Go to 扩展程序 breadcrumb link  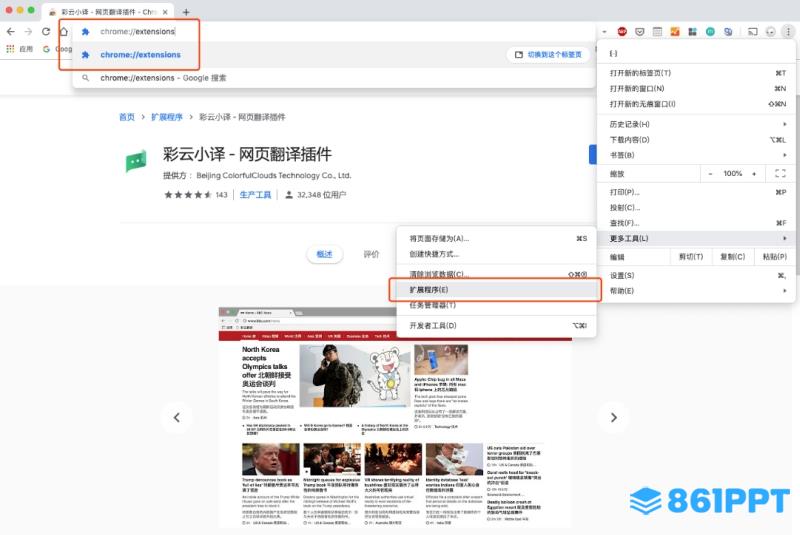(x=167, y=117)
